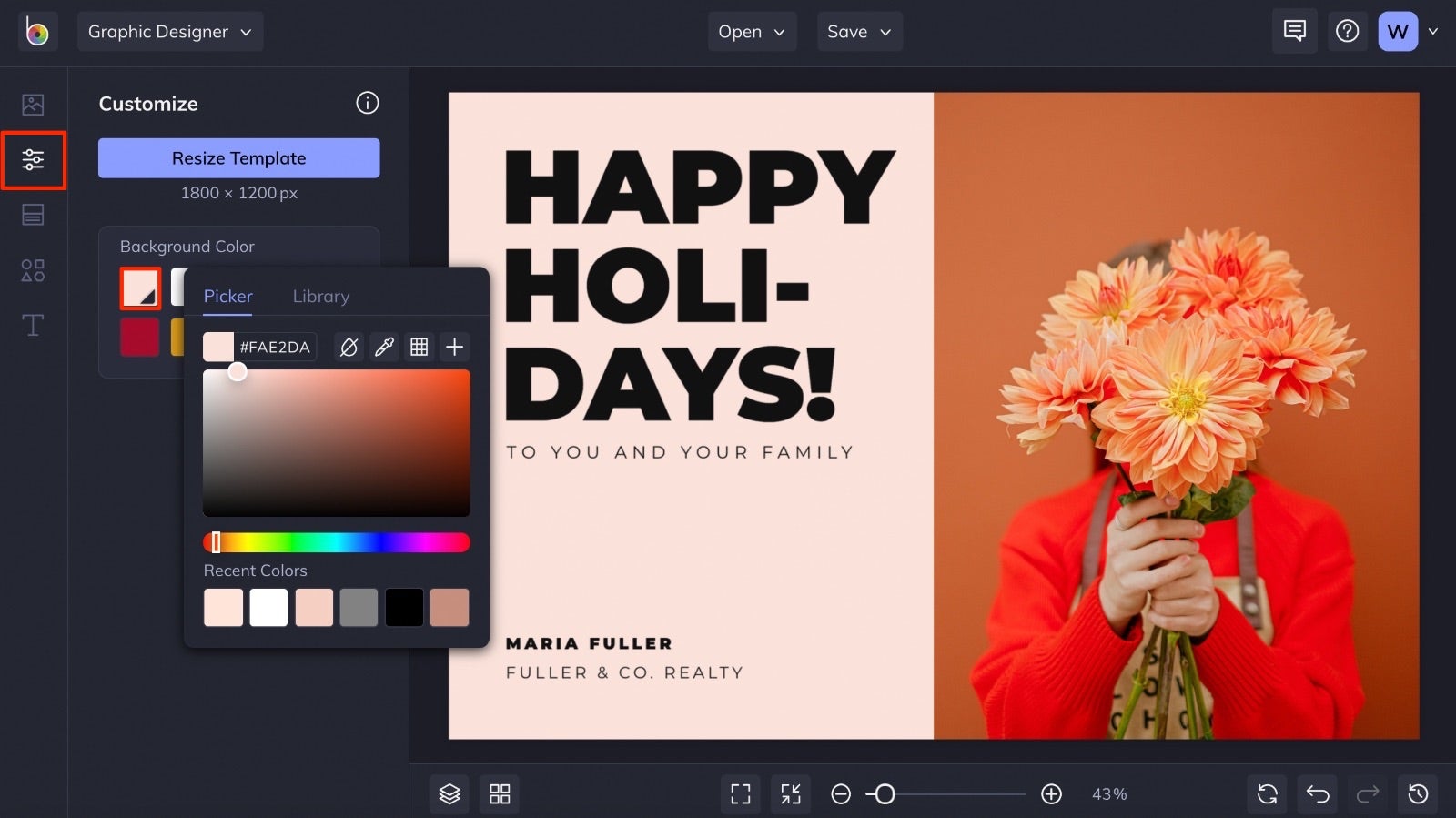Screen dimensions: 1456x818
Task: Expand the Graphic Designer dropdown
Action: (170, 32)
